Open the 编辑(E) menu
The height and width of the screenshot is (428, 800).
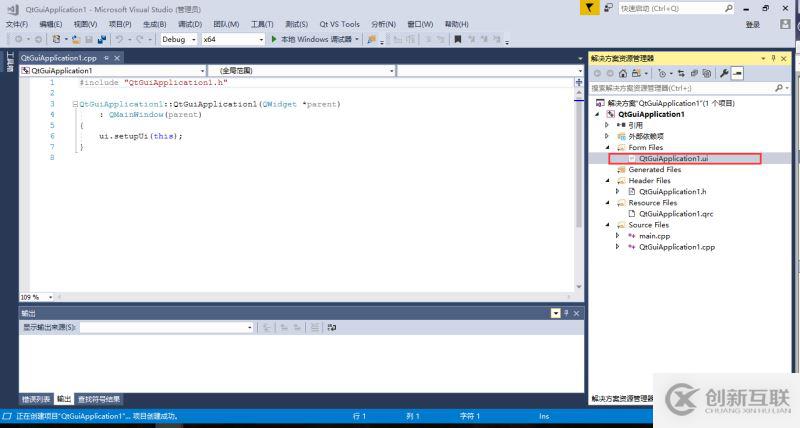(51, 24)
